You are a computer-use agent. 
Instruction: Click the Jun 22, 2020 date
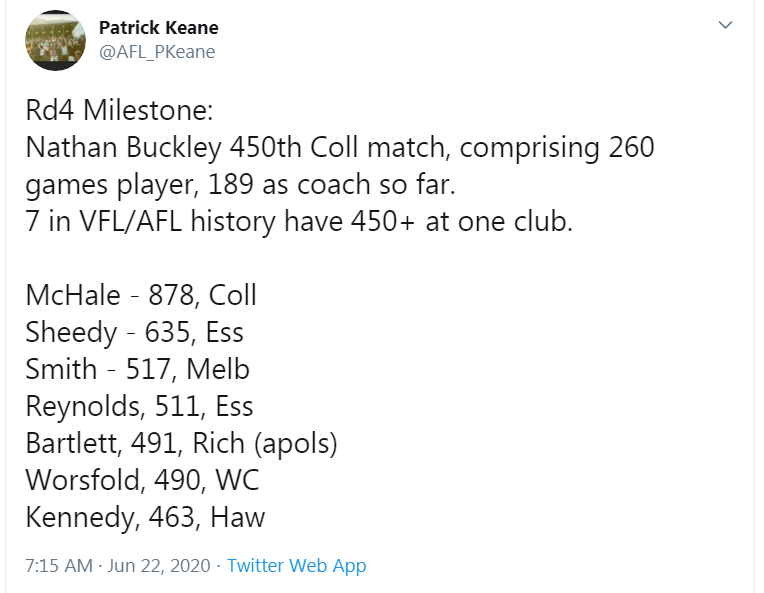pyautogui.click(x=159, y=566)
